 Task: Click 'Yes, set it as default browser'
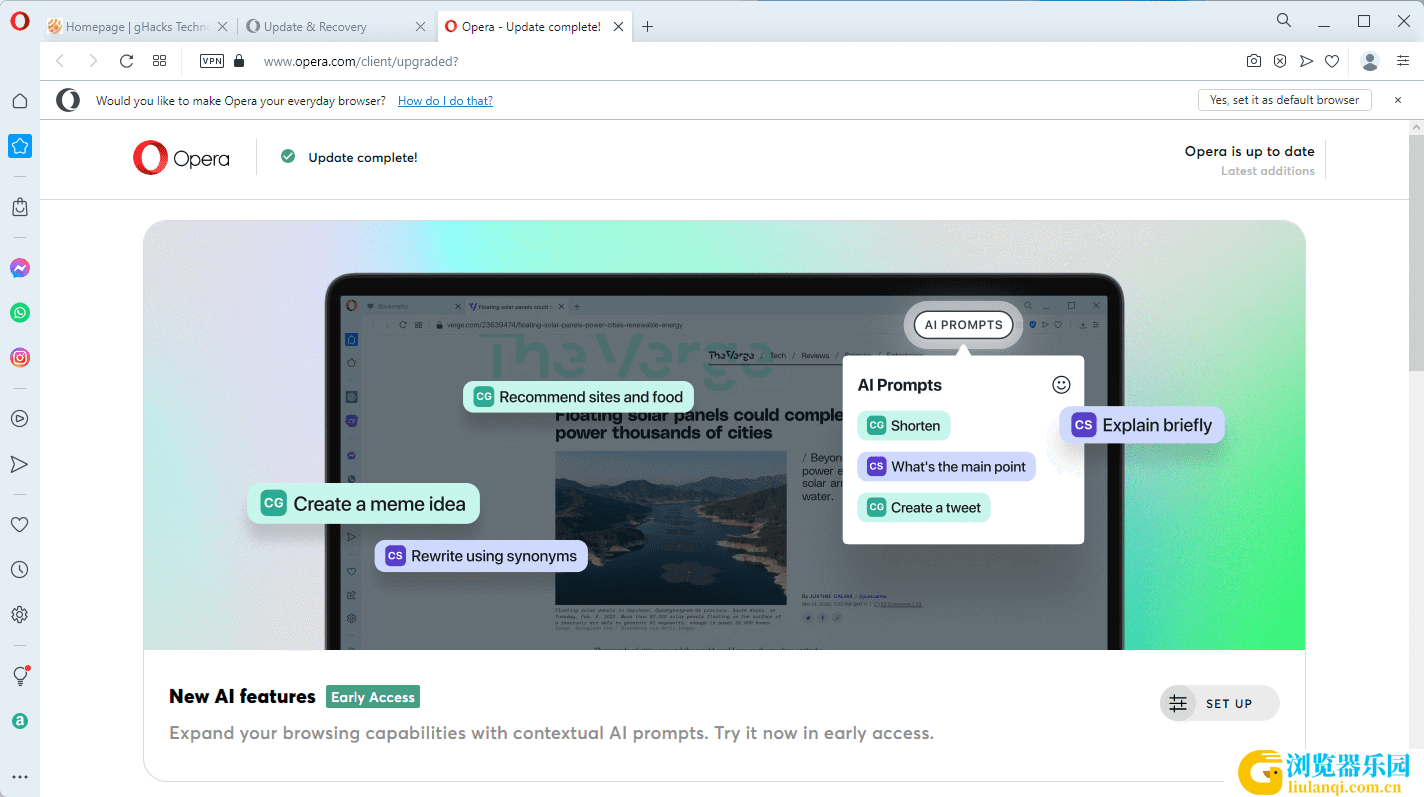coord(1284,100)
